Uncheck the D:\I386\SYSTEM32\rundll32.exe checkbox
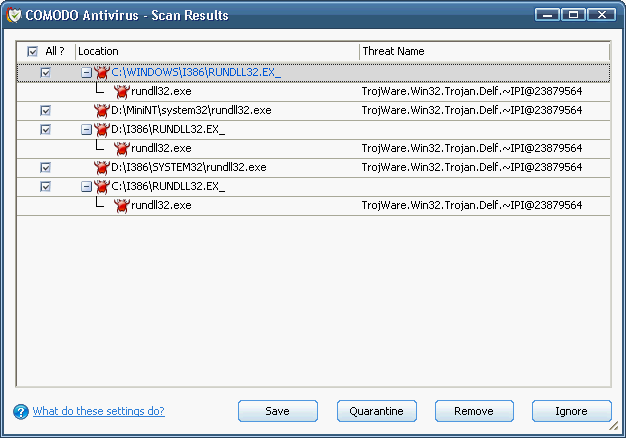The height and width of the screenshot is (438, 626). click(46, 168)
